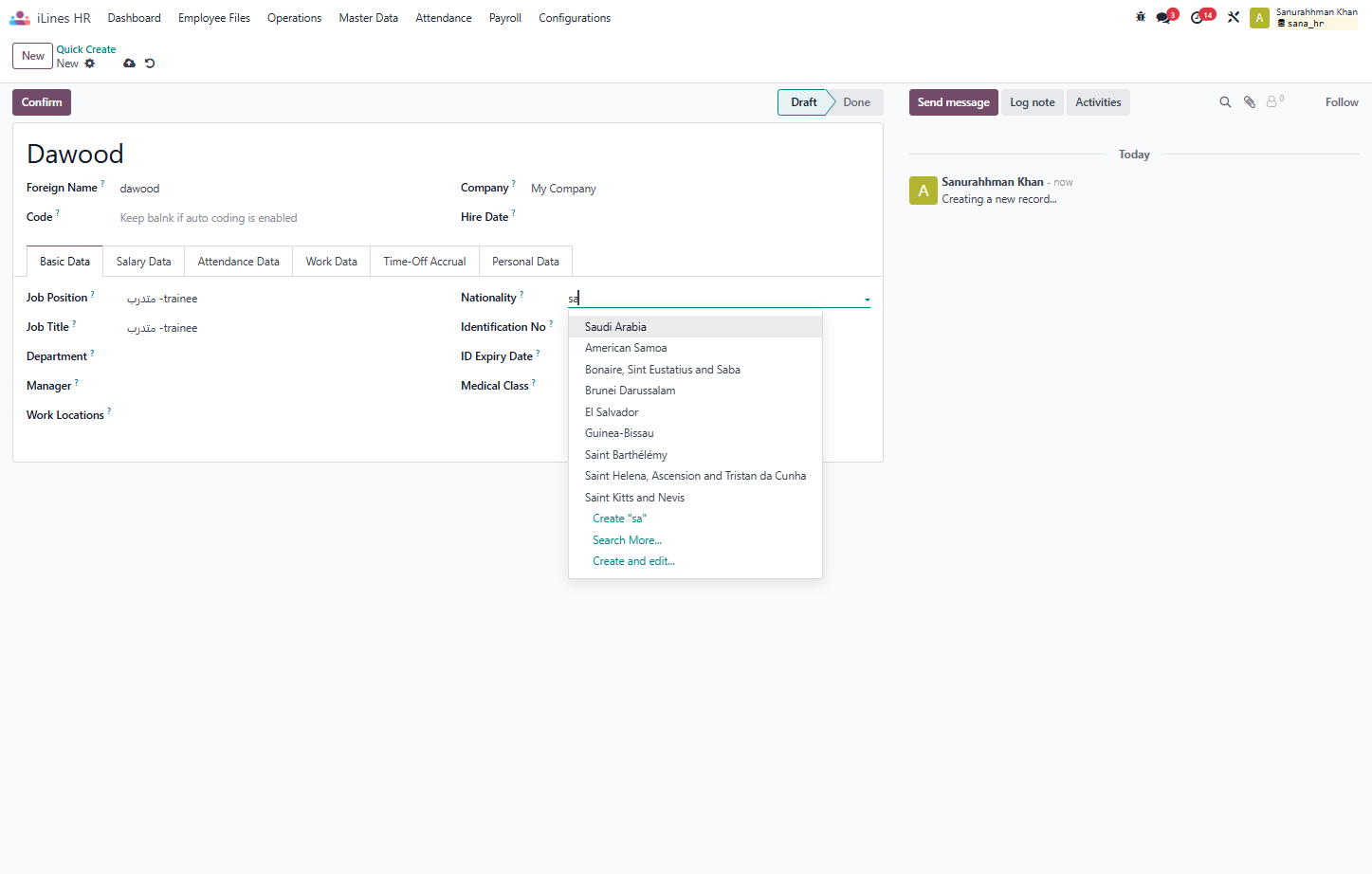1372x874 pixels.
Task: Open the conversations icon with 3 badge
Action: 1165,17
